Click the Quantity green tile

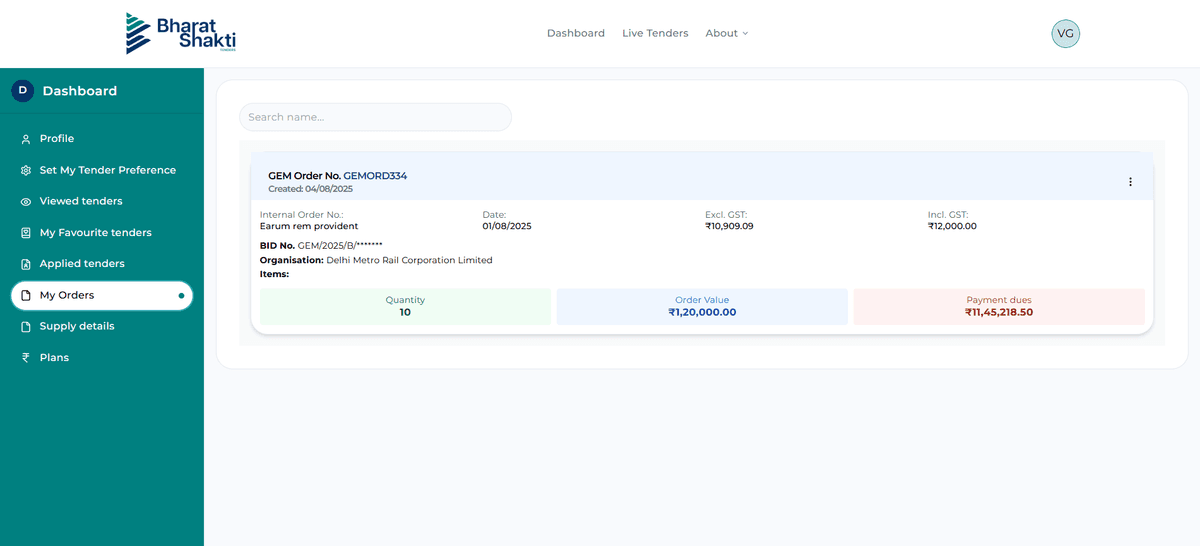click(x=405, y=306)
